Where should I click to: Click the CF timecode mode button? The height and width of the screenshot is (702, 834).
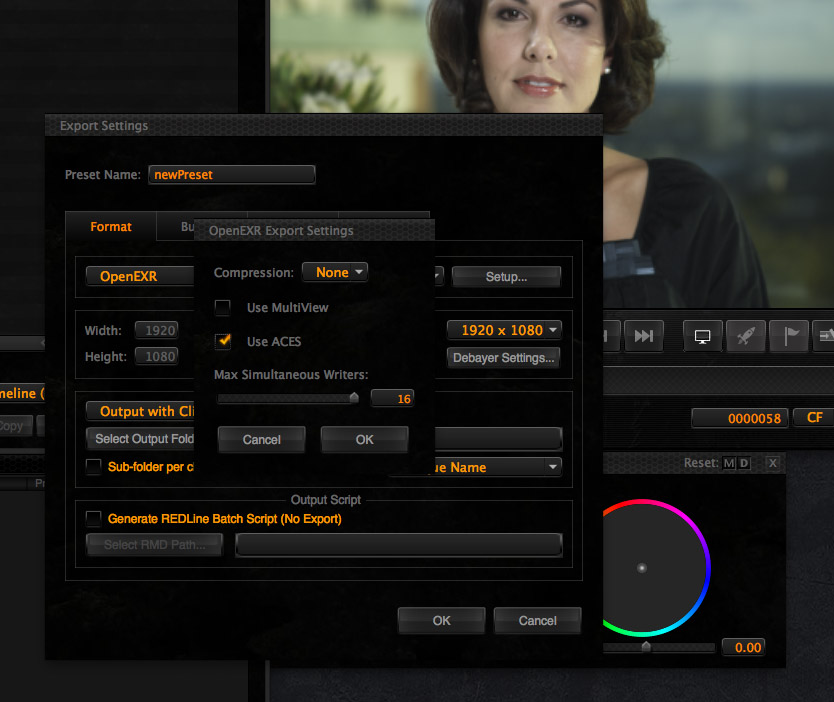(x=814, y=417)
